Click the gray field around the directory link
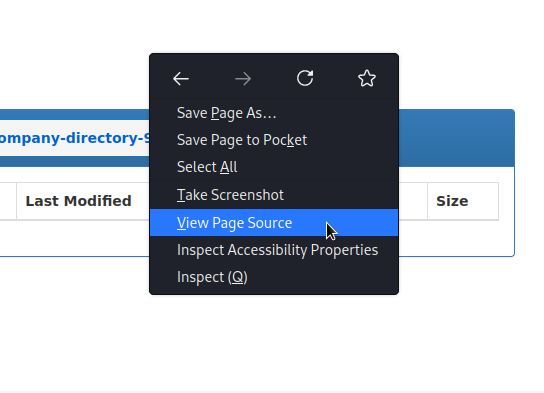Viewport: 544px width, 393px height. pos(75,138)
